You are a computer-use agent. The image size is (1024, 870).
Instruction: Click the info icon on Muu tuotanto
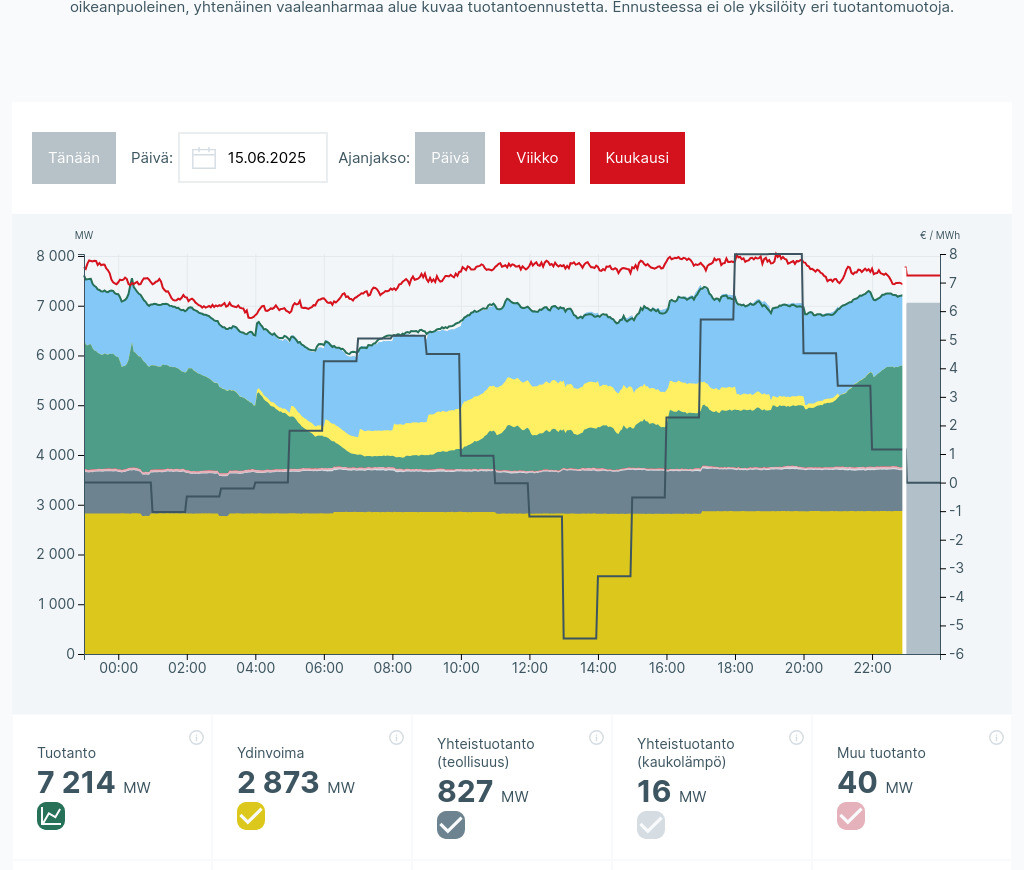996,738
